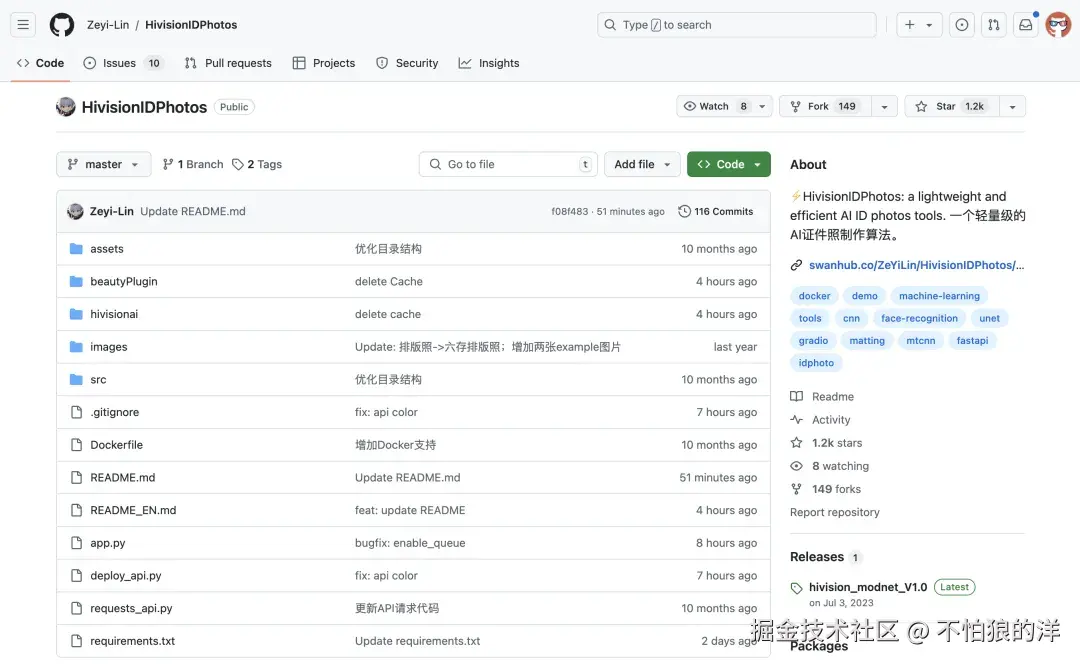The height and width of the screenshot is (664, 1080).
Task: Open the 'bugfix: enable_queue' commit message
Action: tap(410, 543)
